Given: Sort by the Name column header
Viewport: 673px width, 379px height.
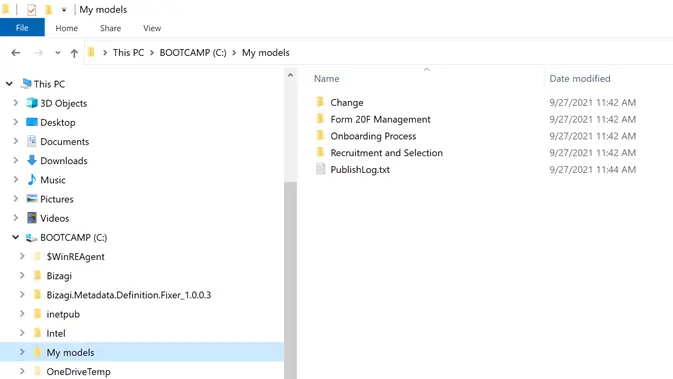Looking at the screenshot, I should pos(327,79).
